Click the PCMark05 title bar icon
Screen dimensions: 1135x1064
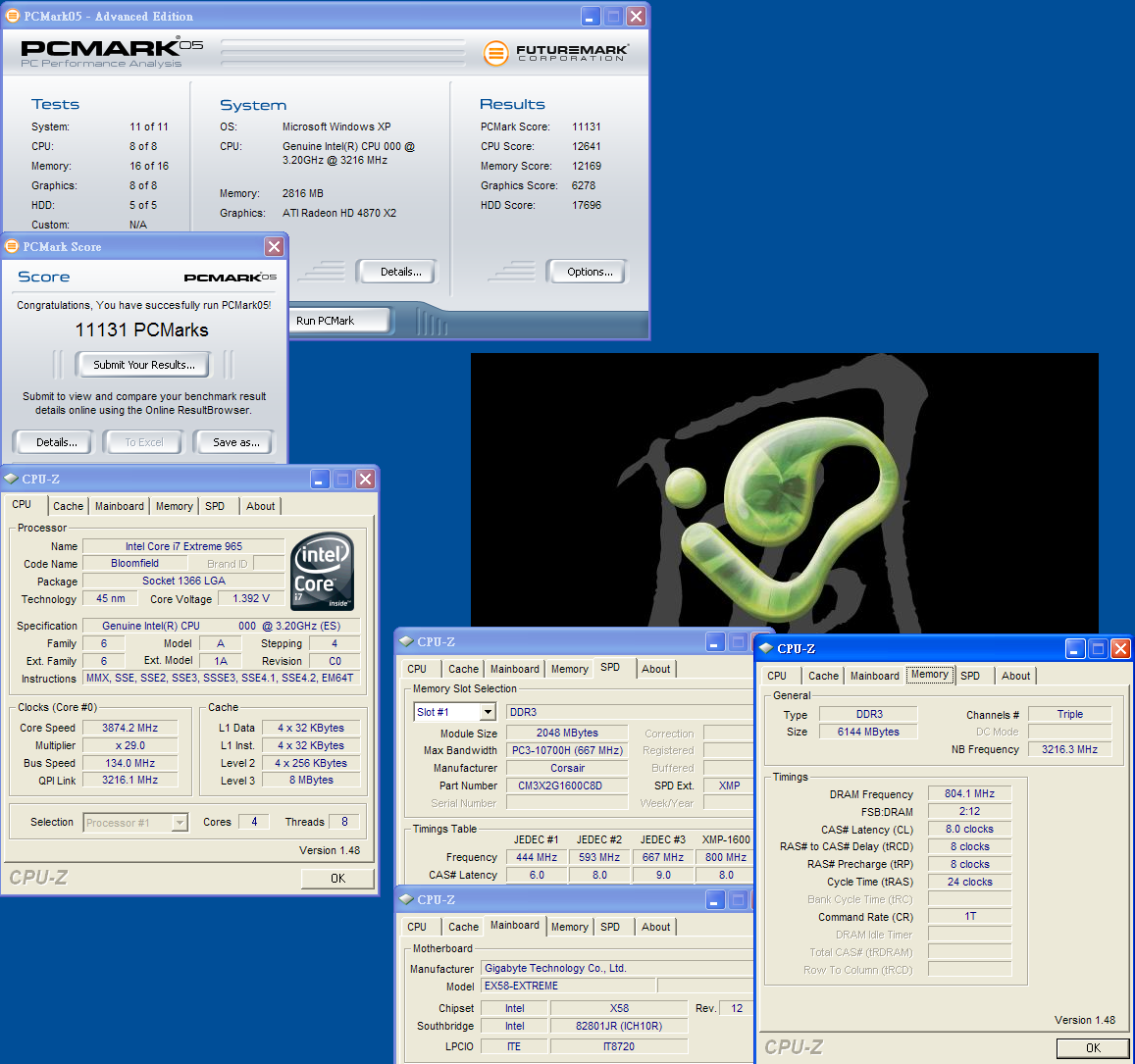(x=13, y=17)
